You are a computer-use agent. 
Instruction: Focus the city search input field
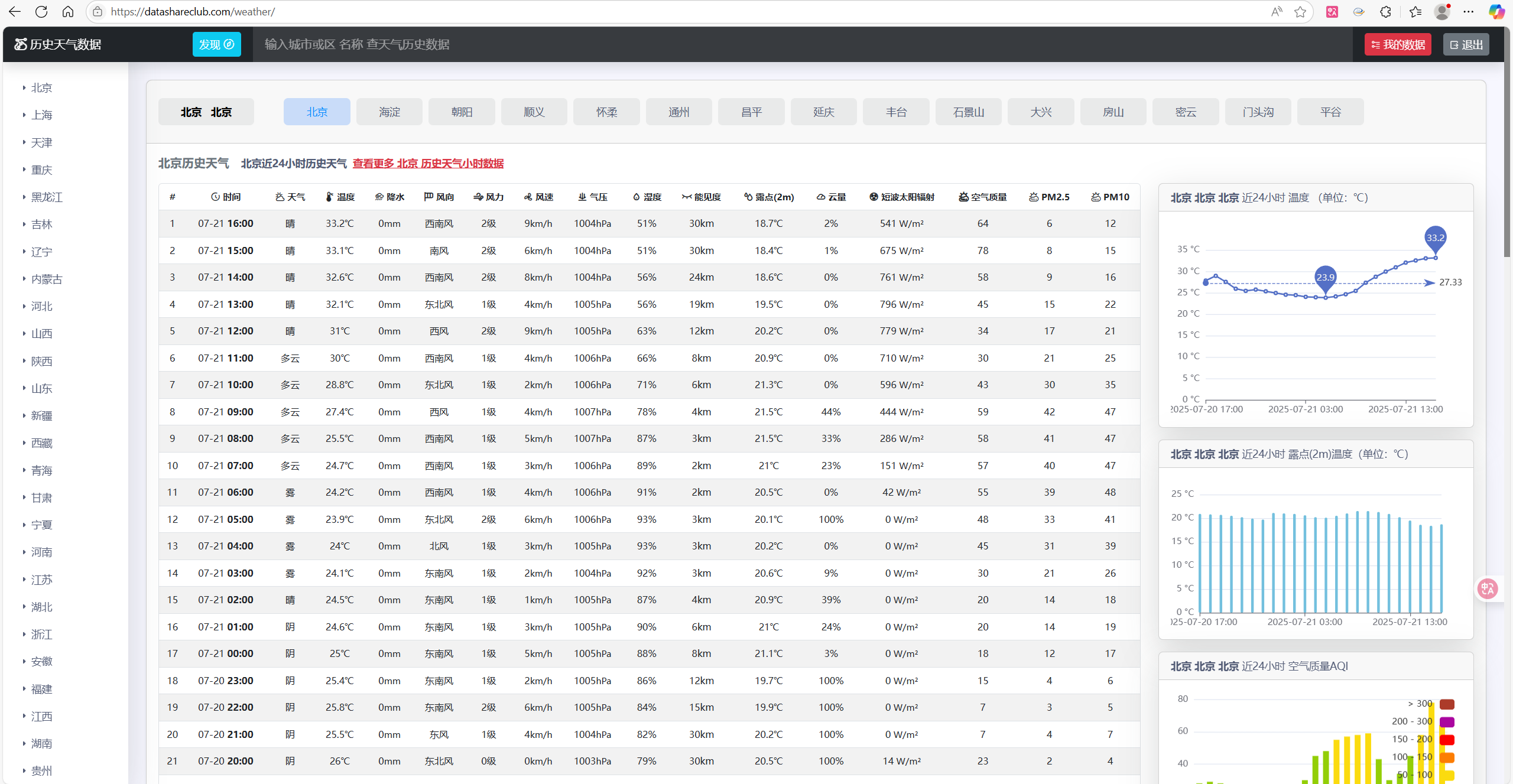point(803,44)
